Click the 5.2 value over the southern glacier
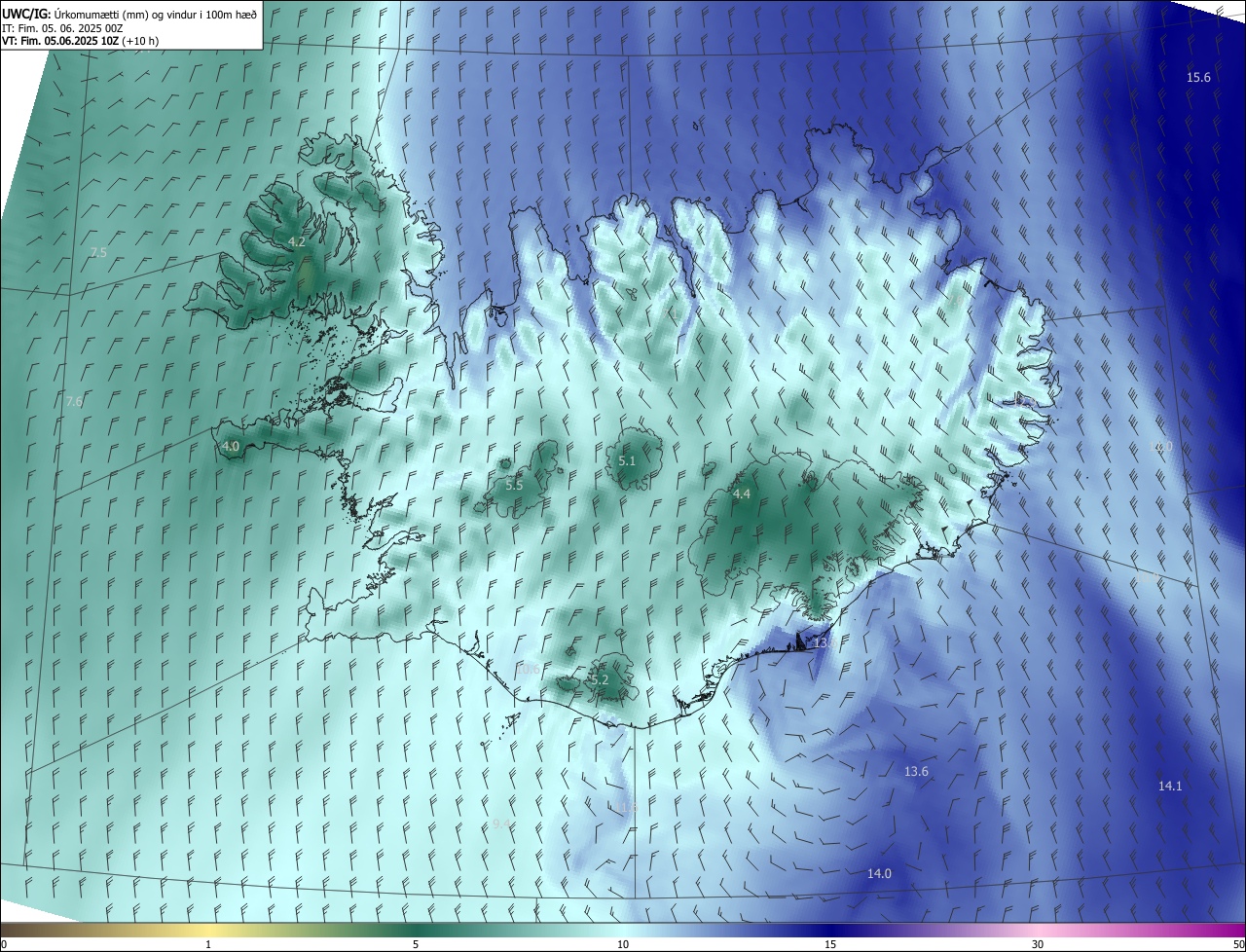Image resolution: width=1246 pixels, height=952 pixels. tap(600, 679)
